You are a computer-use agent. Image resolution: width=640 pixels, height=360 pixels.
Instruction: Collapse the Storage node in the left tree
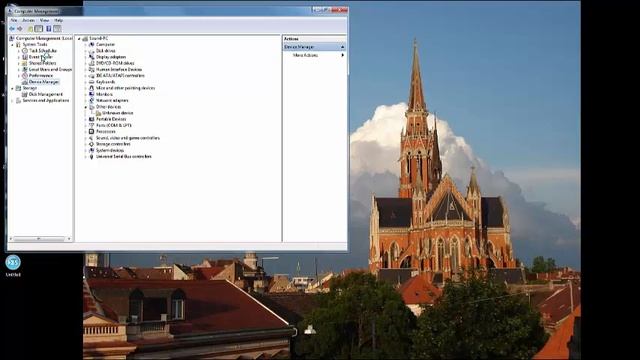[12, 88]
